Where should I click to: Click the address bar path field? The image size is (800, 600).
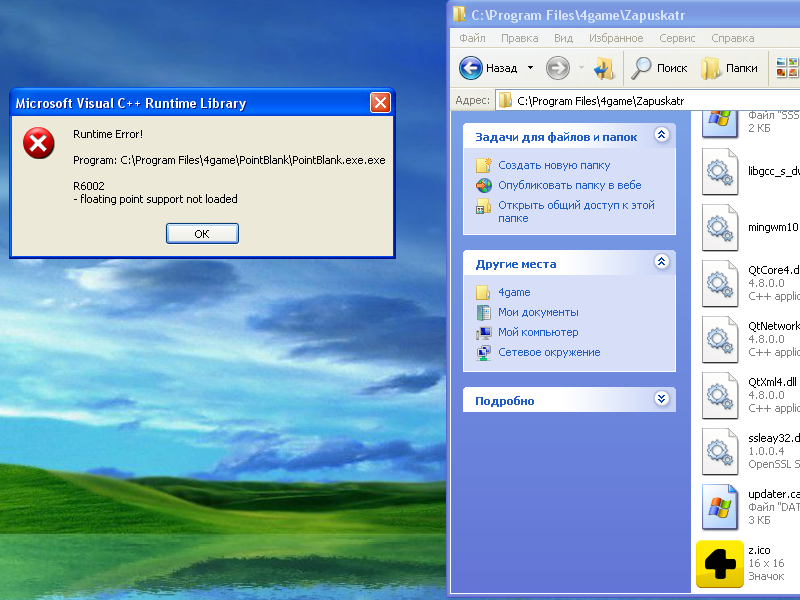pos(647,101)
